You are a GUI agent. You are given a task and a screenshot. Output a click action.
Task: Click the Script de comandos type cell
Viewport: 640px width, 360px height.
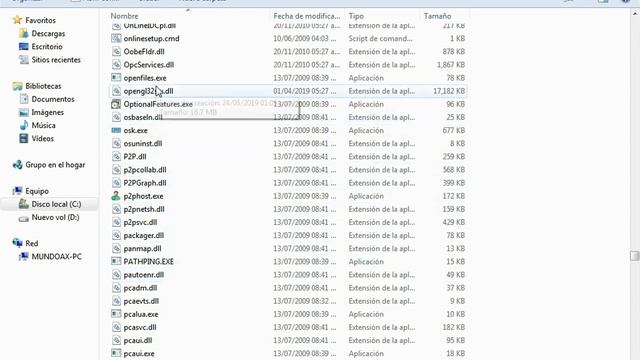tap(380, 38)
